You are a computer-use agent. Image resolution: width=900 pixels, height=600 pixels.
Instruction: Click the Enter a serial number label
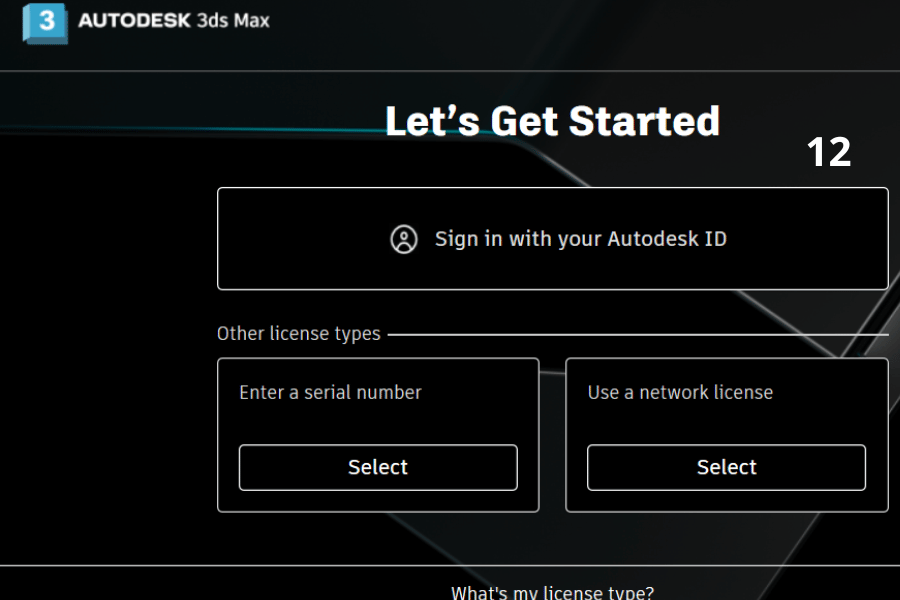click(x=330, y=393)
